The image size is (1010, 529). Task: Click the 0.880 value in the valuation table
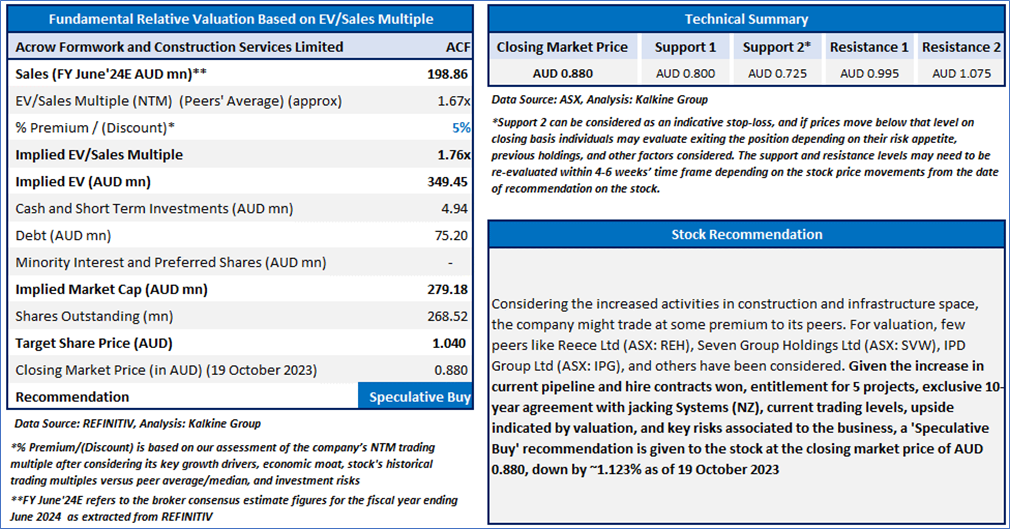tap(451, 370)
